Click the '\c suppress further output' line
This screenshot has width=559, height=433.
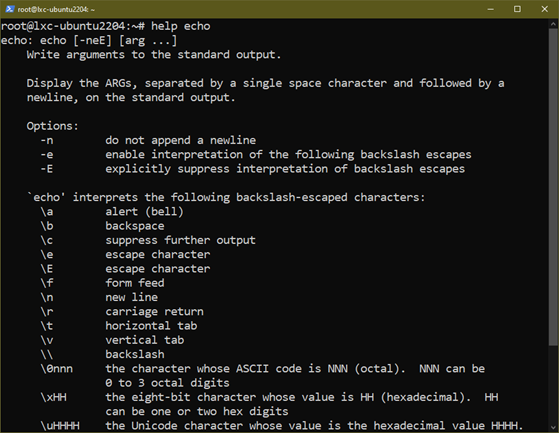[x=148, y=240]
